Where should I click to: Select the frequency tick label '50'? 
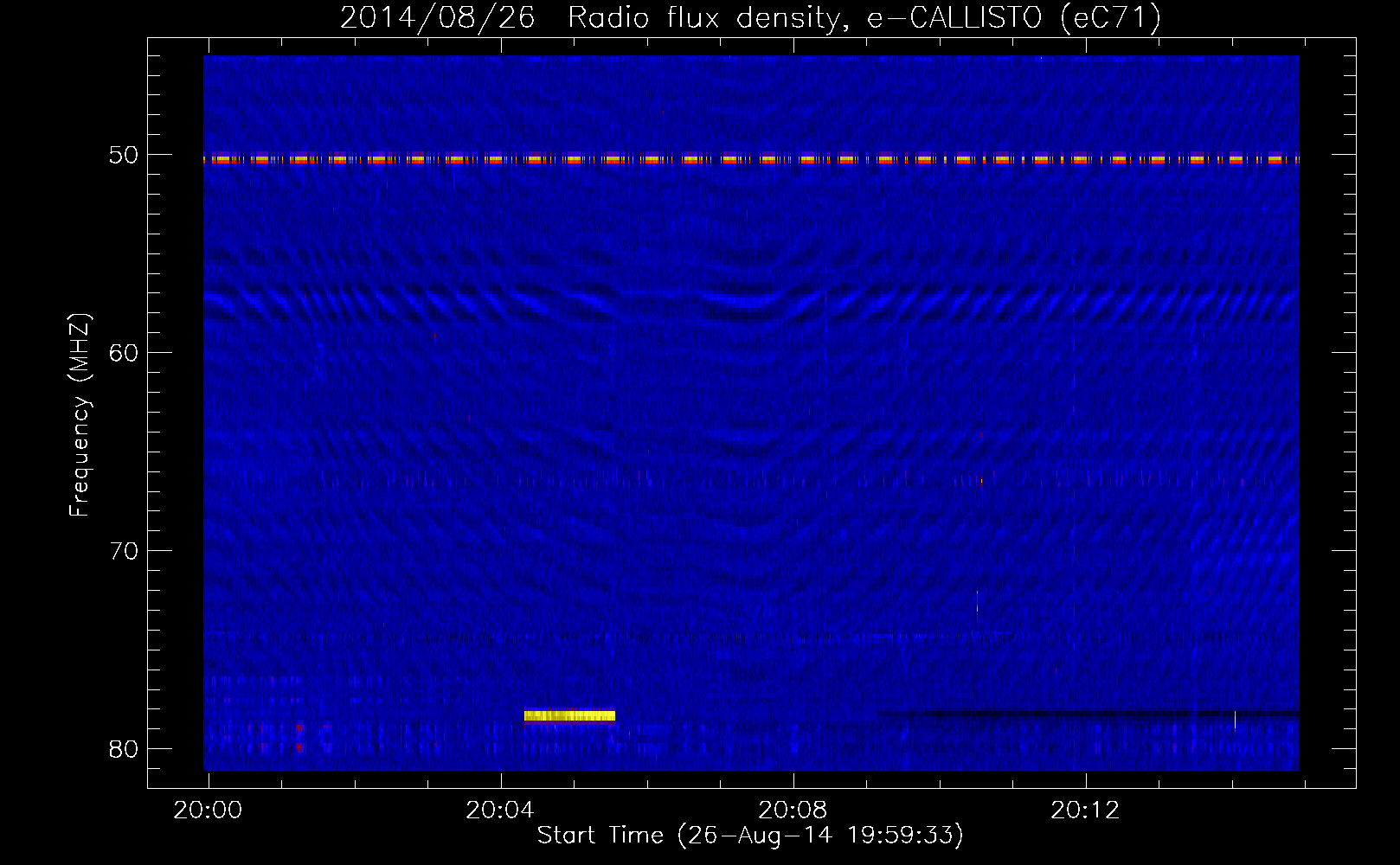click(124, 155)
